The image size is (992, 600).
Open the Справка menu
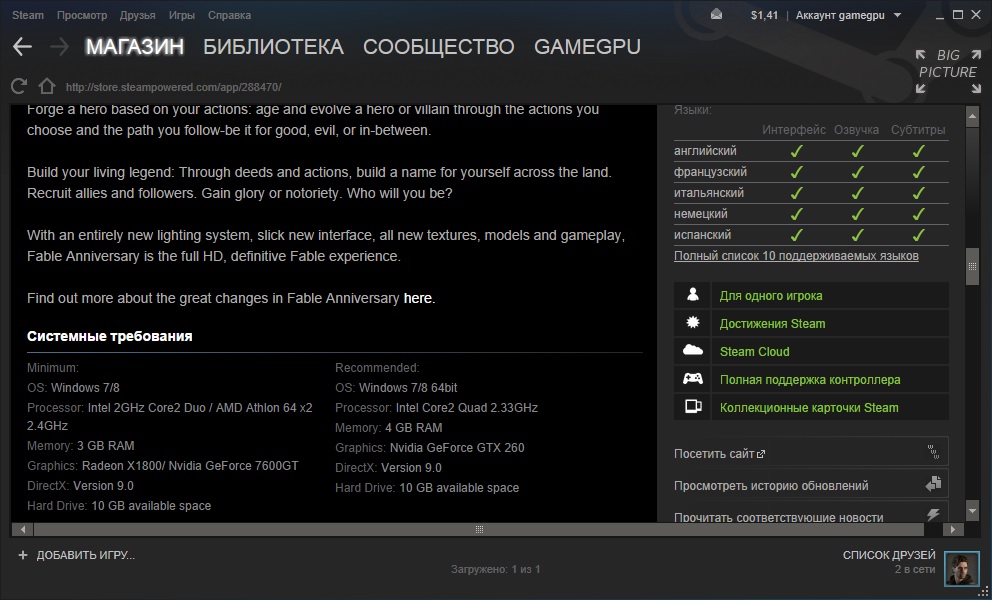coord(229,15)
